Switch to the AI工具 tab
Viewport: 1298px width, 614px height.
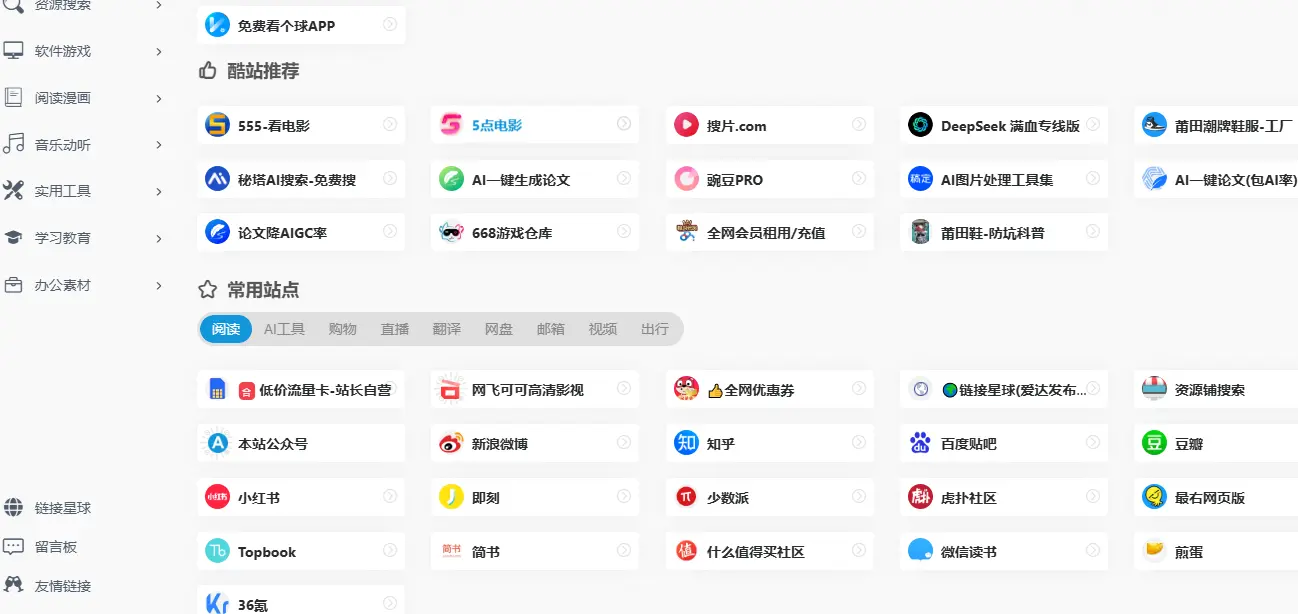pyautogui.click(x=284, y=329)
